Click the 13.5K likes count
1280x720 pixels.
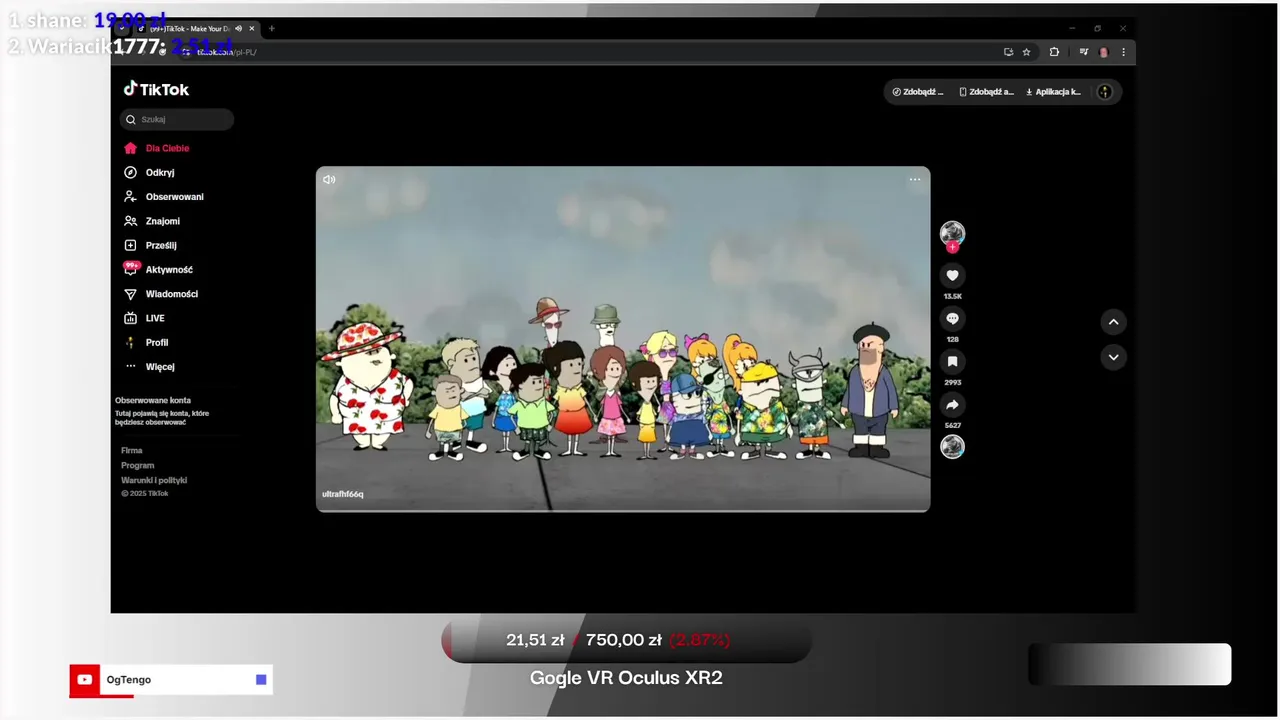pos(952,297)
